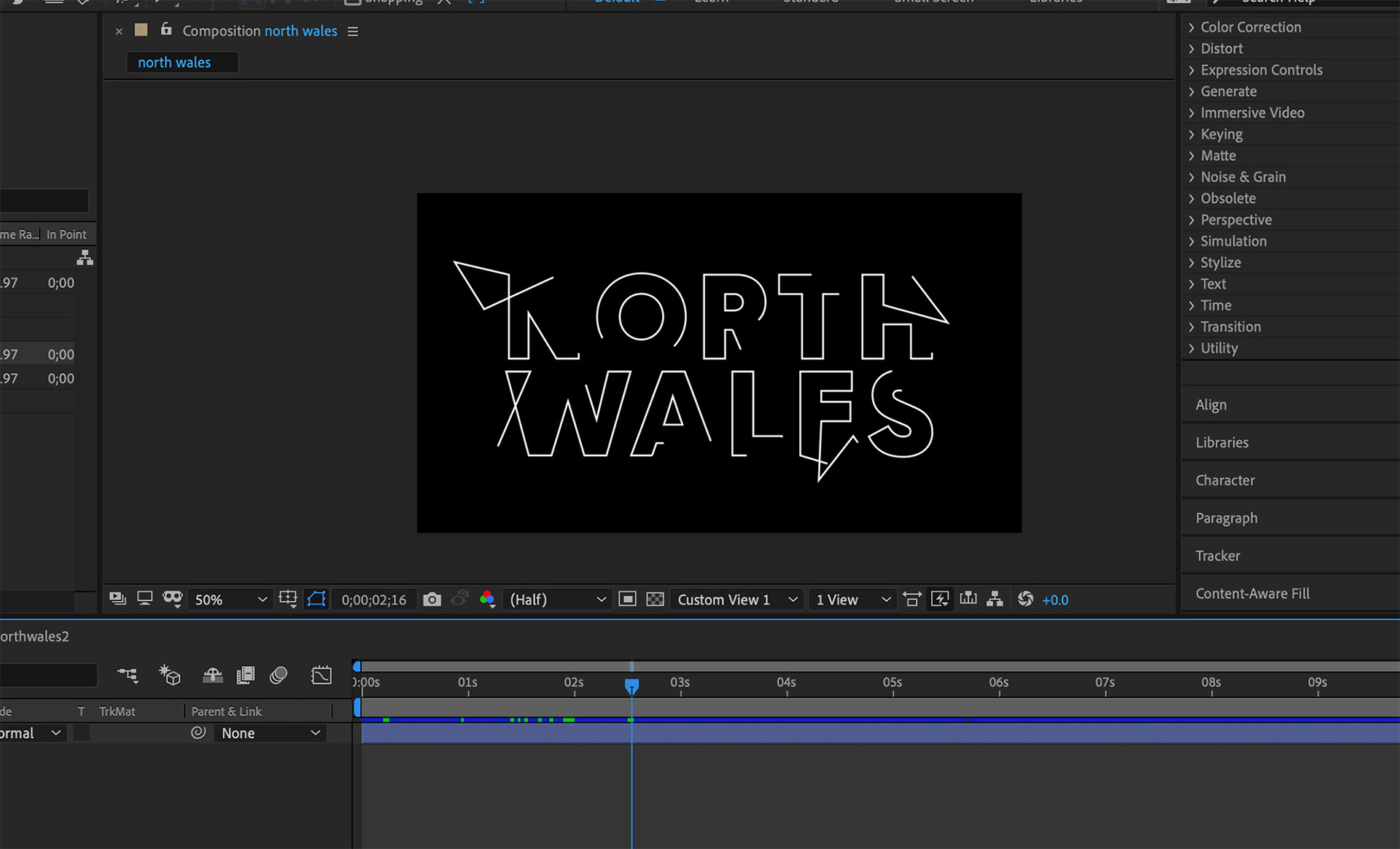Click the north wales breadcrumb button
This screenshot has height=849, width=1400.
(174, 63)
